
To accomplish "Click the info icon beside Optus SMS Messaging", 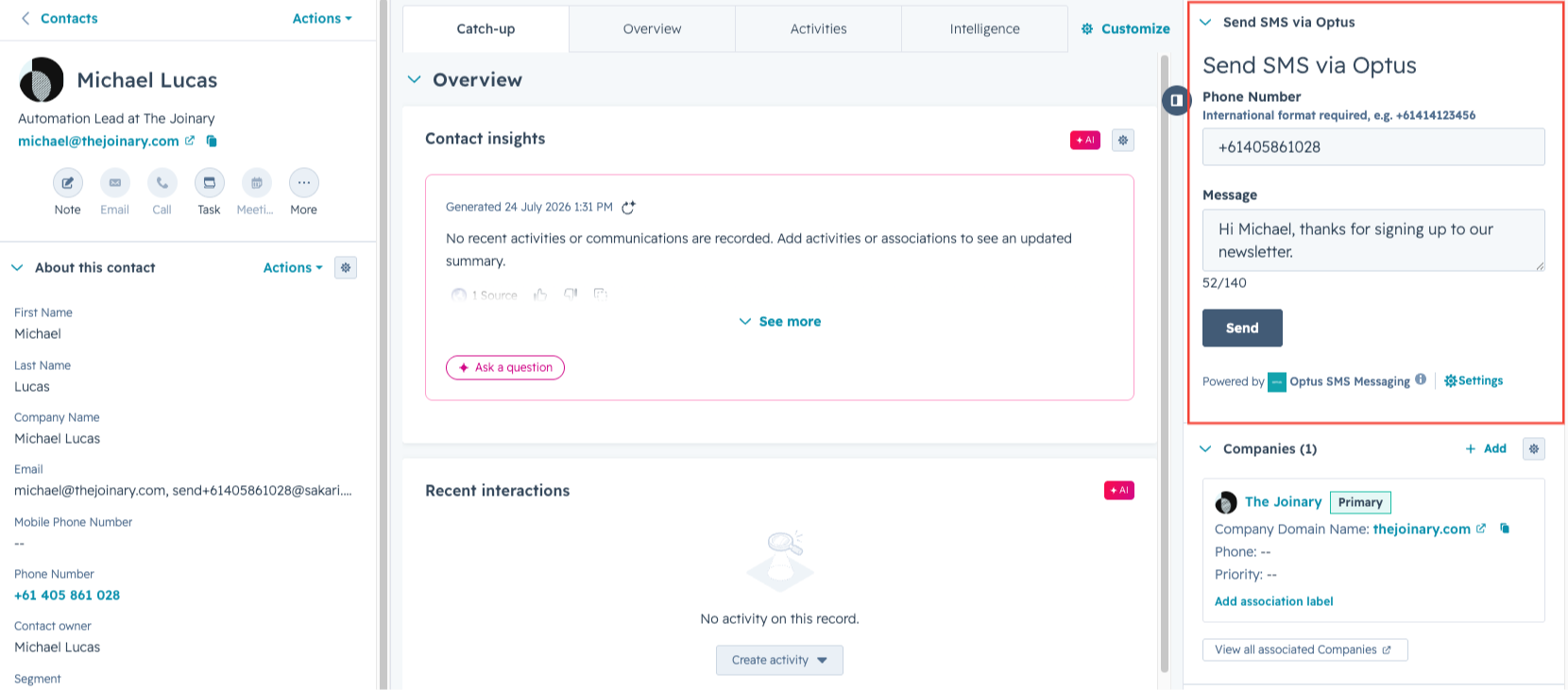I will 1421,379.
